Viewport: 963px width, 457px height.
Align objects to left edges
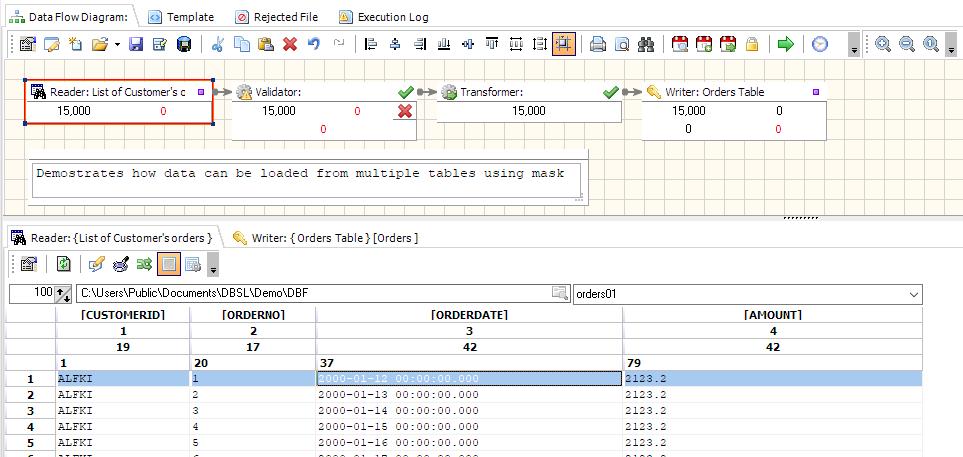point(371,44)
